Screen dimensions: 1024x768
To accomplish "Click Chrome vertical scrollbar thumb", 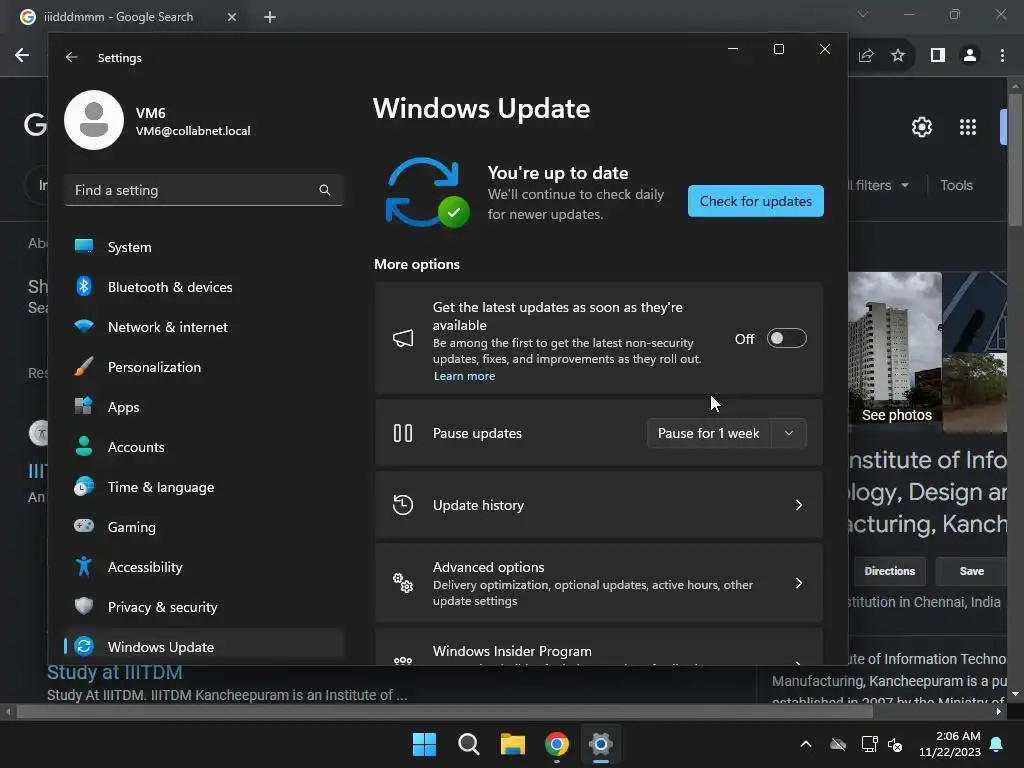I will (x=1015, y=160).
